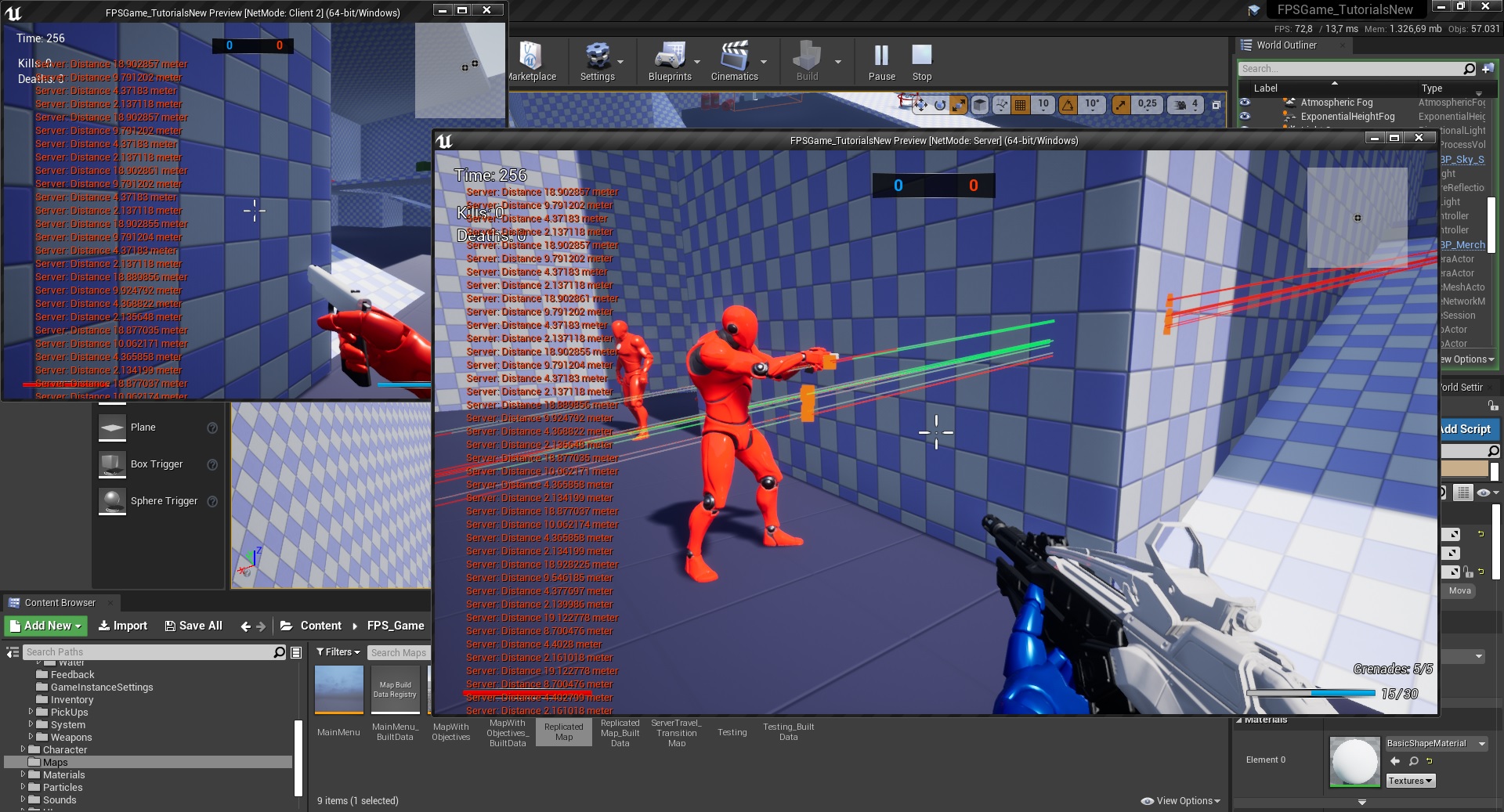Expand the Weapons folder in tree
Screen dimensions: 1504x812
[31, 737]
